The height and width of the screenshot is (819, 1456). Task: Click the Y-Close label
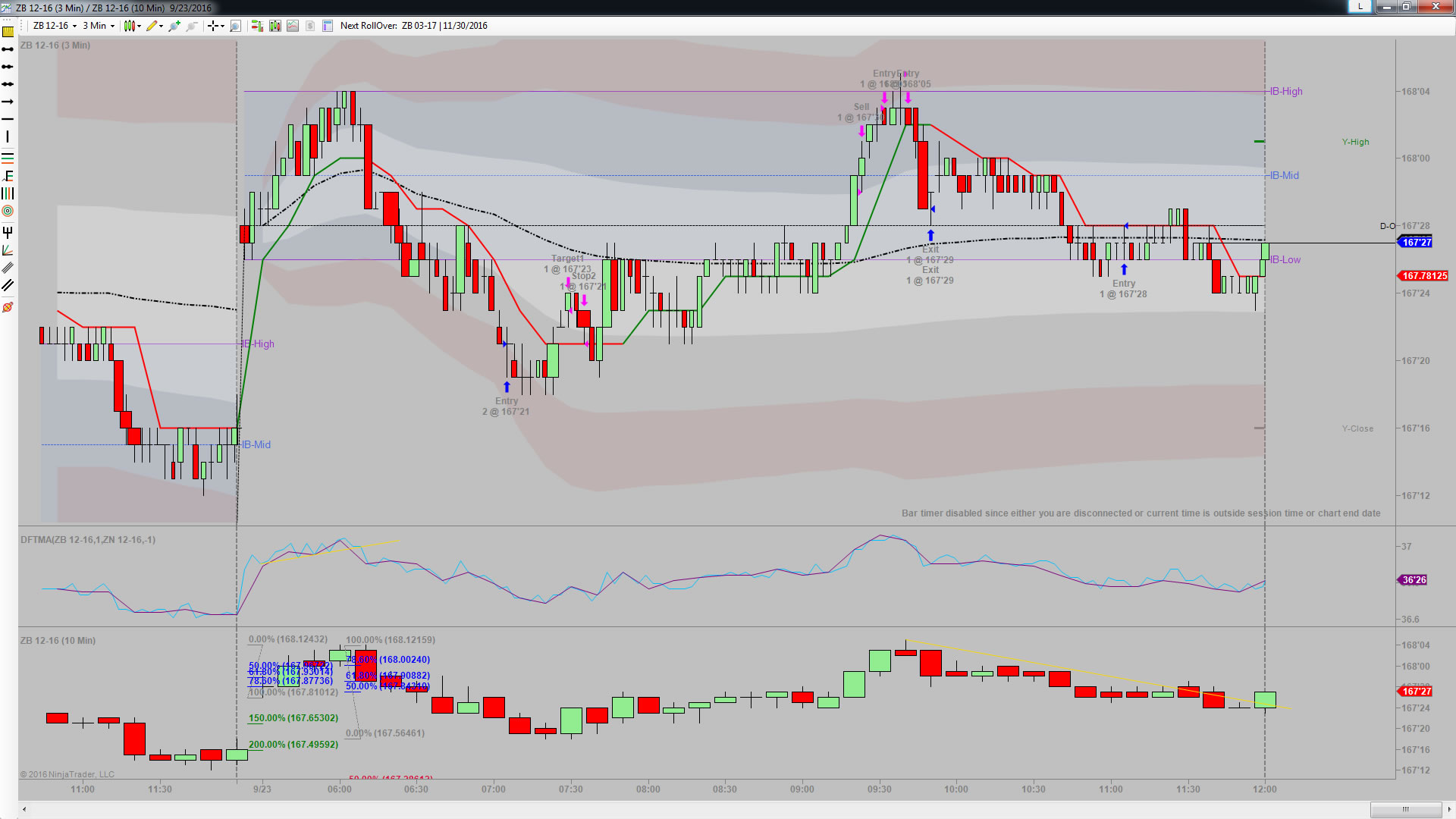[1357, 428]
